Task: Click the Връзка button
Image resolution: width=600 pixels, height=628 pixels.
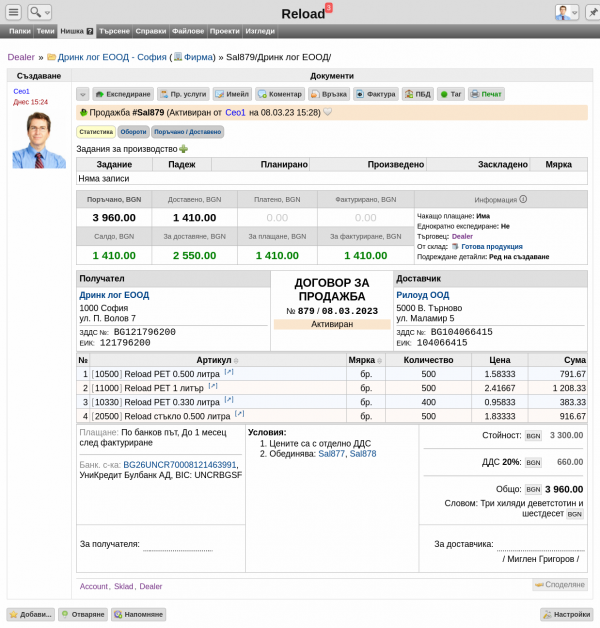Action: tap(329, 94)
